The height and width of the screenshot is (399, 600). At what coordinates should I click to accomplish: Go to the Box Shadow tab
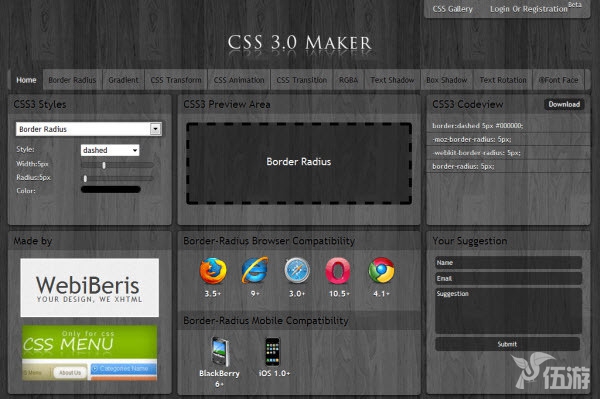click(447, 80)
